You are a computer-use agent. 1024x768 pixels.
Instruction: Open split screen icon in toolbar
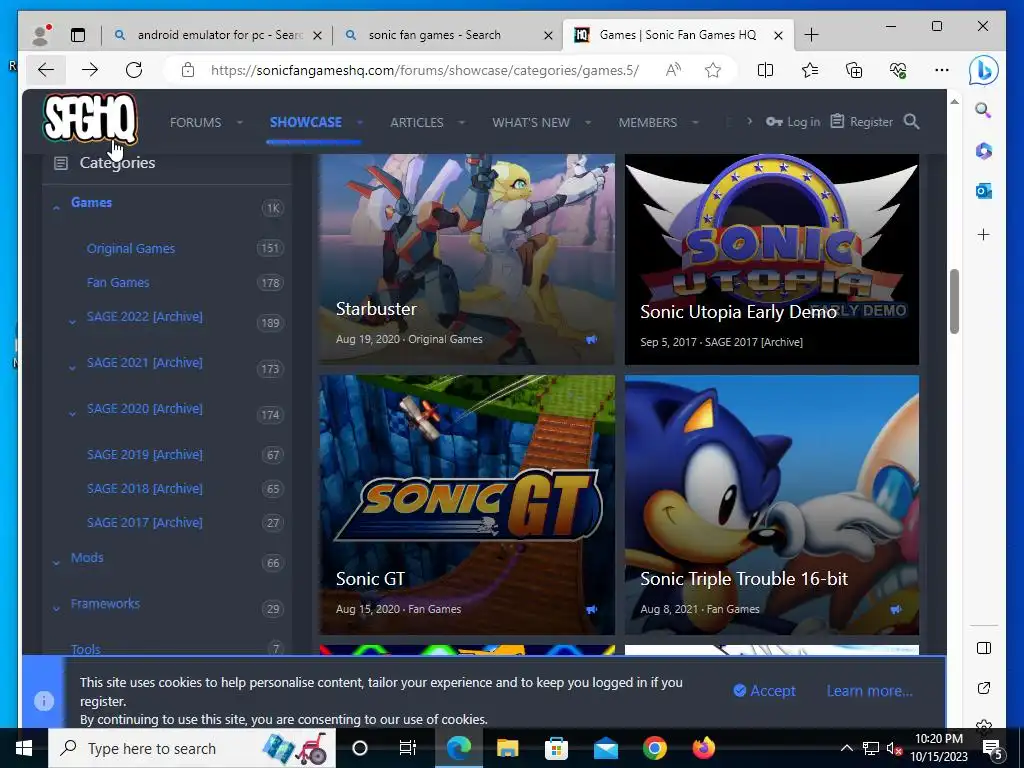(765, 70)
